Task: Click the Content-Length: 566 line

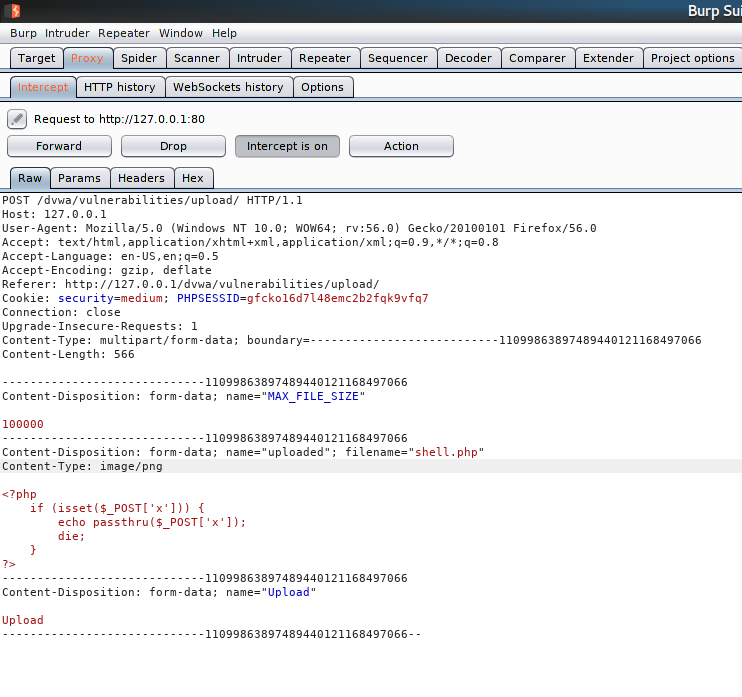Action: (x=68, y=354)
